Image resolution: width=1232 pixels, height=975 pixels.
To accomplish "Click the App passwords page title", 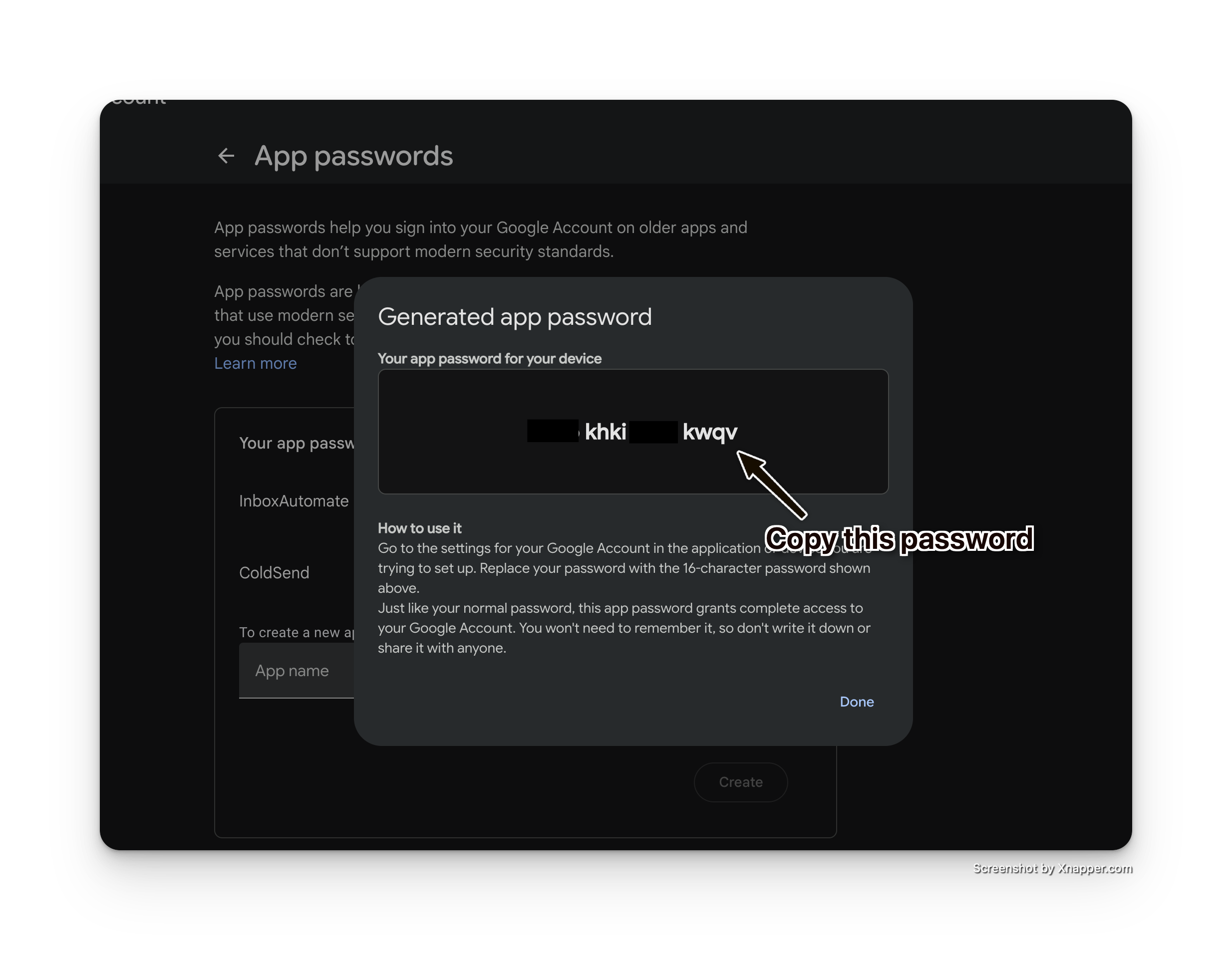I will pyautogui.click(x=353, y=156).
